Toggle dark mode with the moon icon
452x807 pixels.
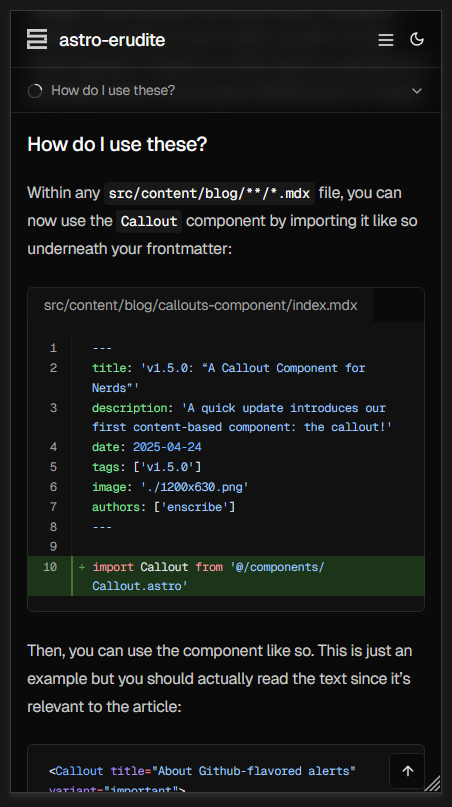pos(416,39)
